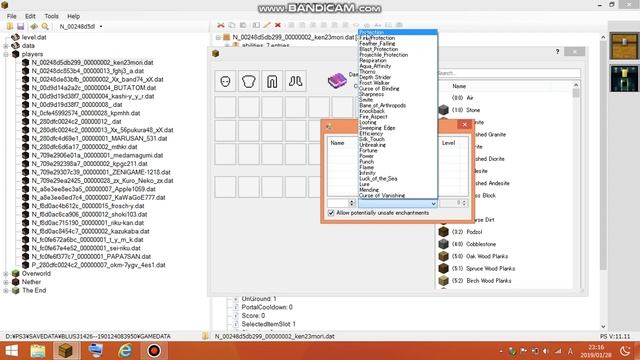
Task: Open the save selector dropdown N_00248d5d
Action: tap(81, 27)
